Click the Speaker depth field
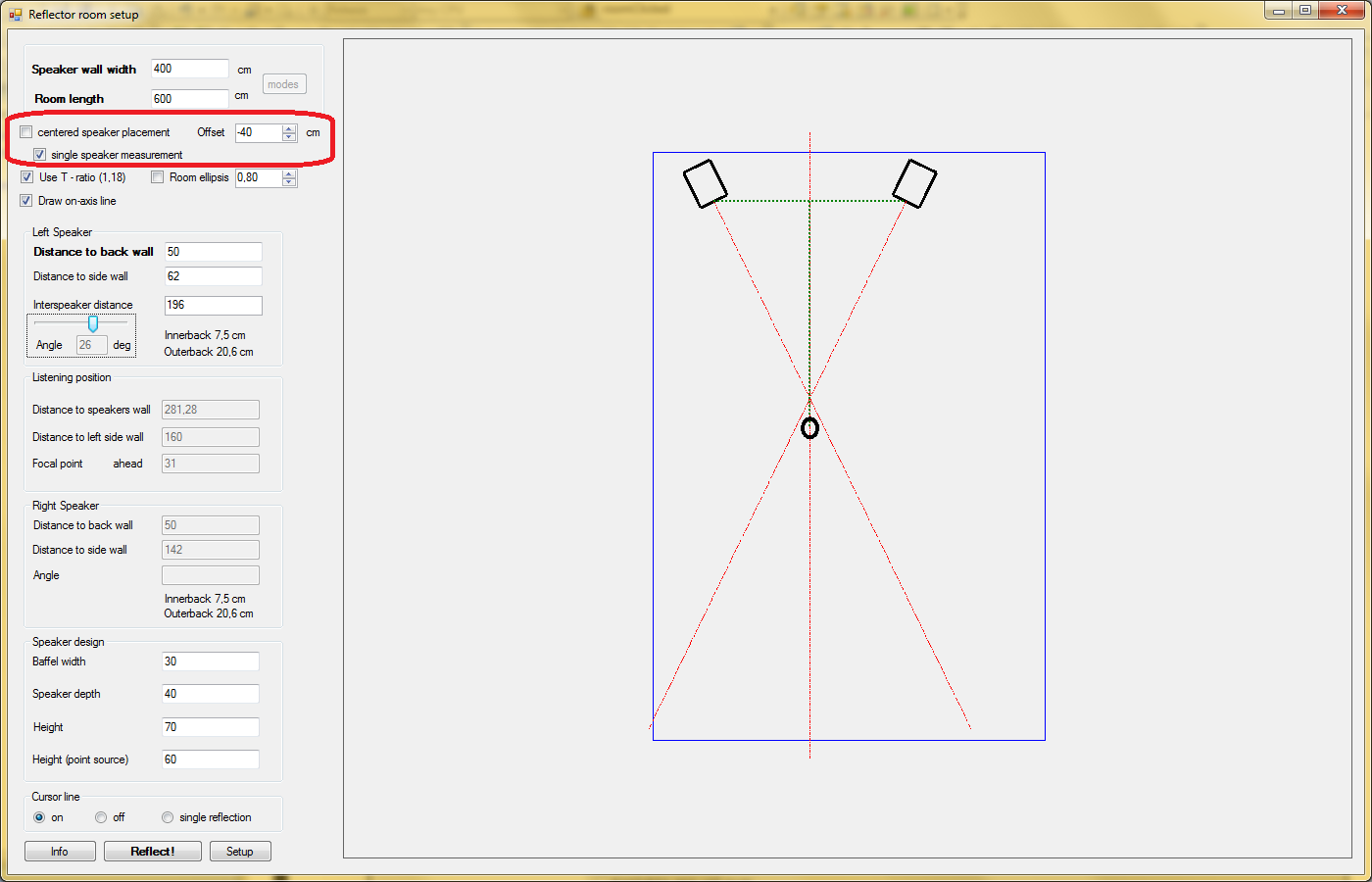The width and height of the screenshot is (1372, 882). 211,694
